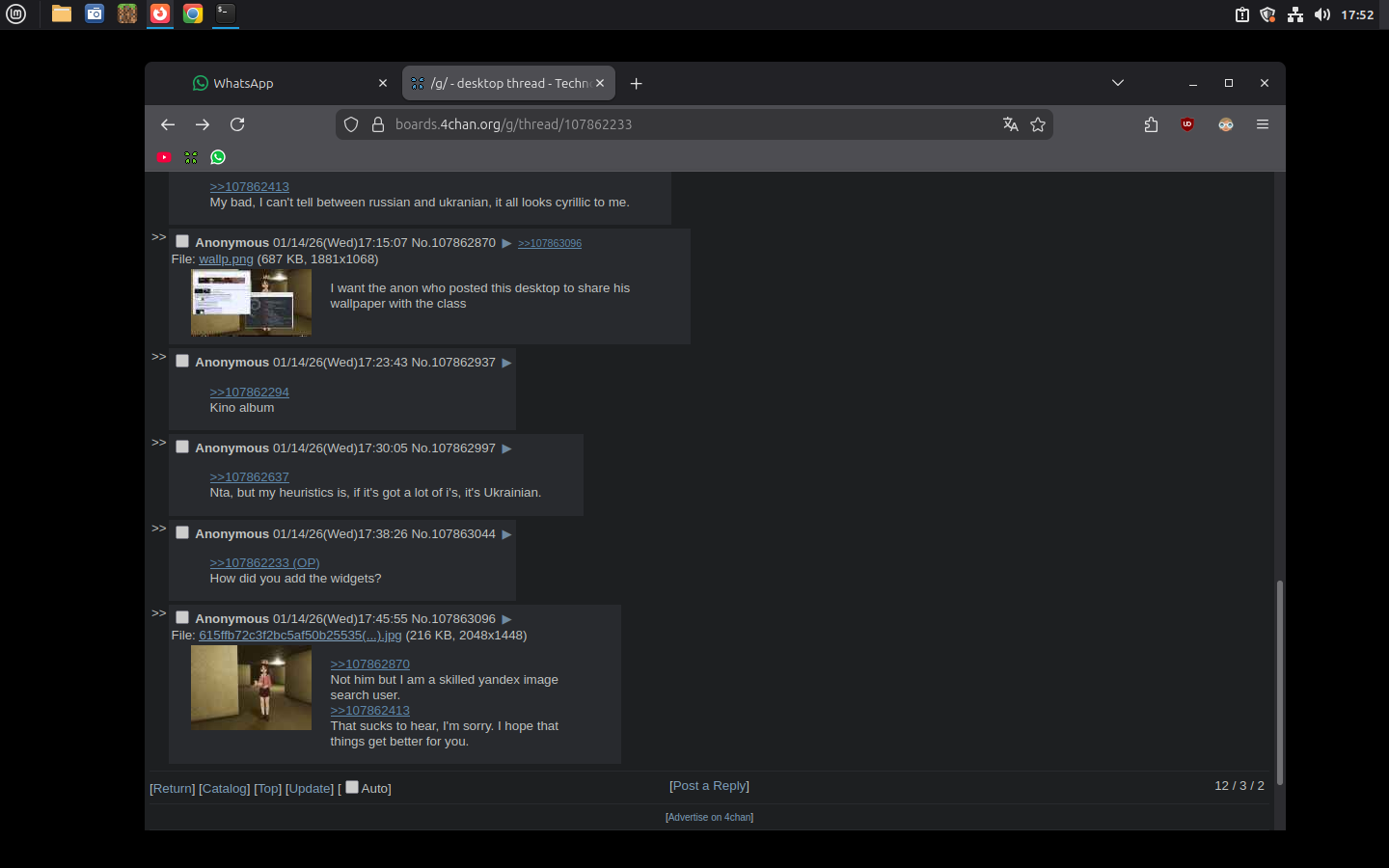This screenshot has height=868, width=1389.
Task: Check the box for post No.107863044
Action: coord(182,532)
